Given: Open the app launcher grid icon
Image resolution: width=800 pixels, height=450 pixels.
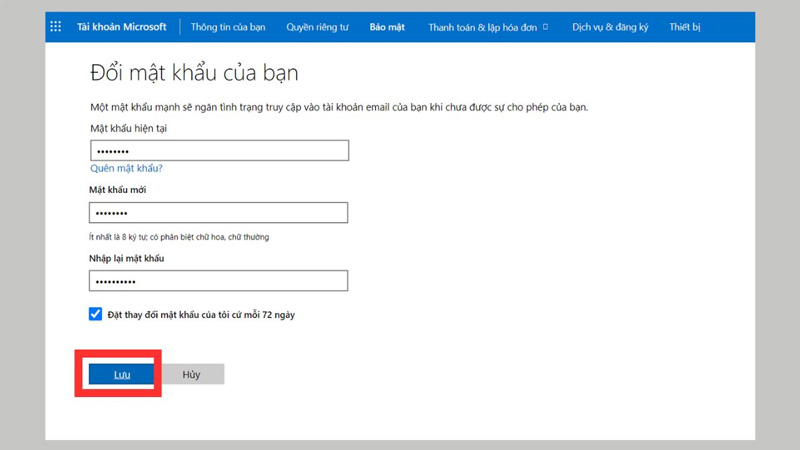Looking at the screenshot, I should (x=56, y=27).
